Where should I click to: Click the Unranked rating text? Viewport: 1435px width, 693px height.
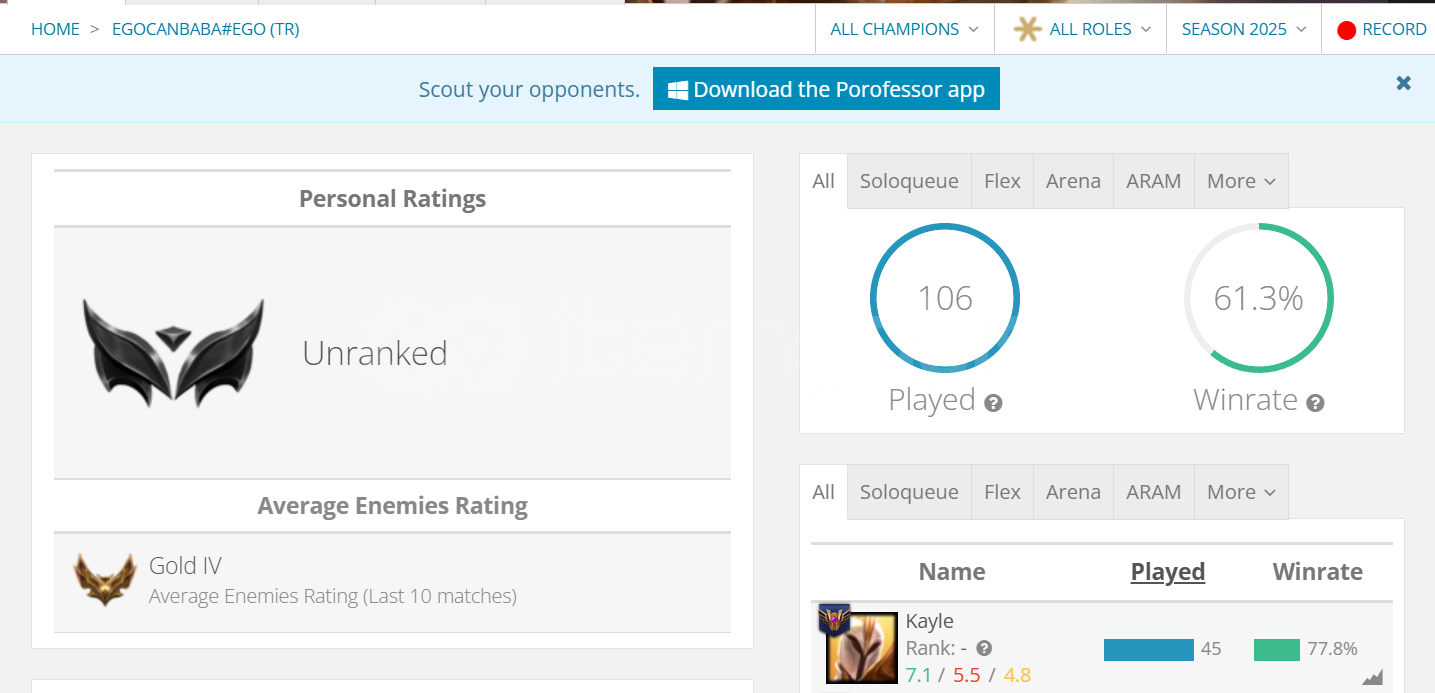375,353
